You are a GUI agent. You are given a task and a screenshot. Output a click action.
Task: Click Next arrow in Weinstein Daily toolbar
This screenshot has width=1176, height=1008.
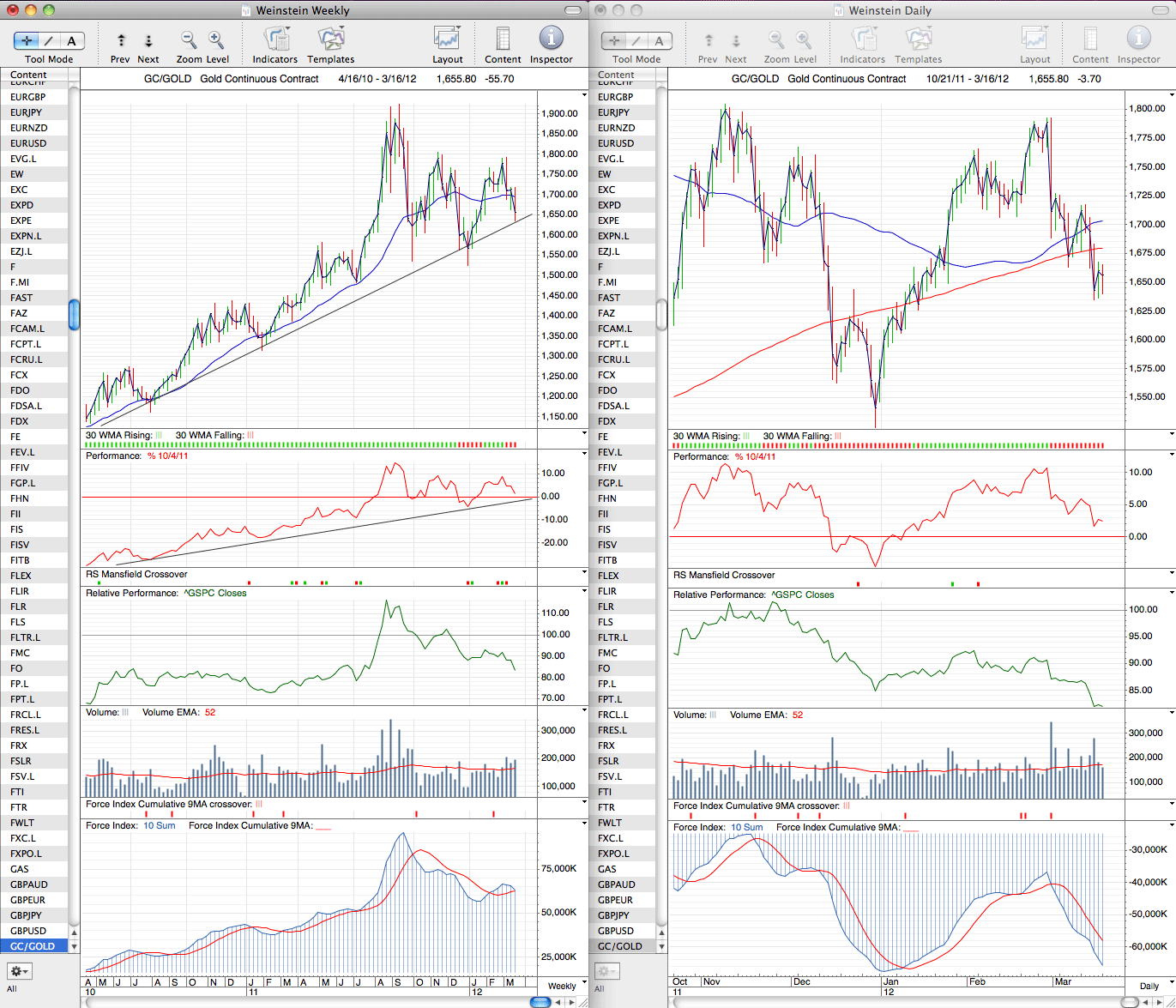point(735,40)
